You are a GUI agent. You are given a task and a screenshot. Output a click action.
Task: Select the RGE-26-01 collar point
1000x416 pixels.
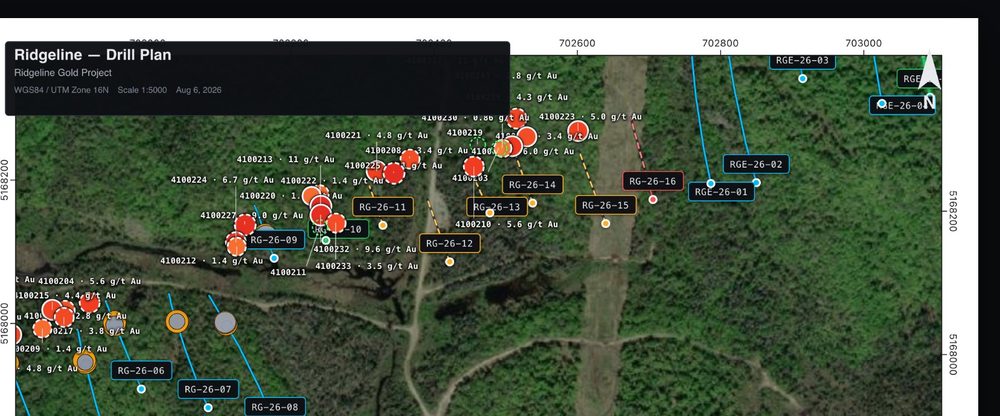point(710,183)
